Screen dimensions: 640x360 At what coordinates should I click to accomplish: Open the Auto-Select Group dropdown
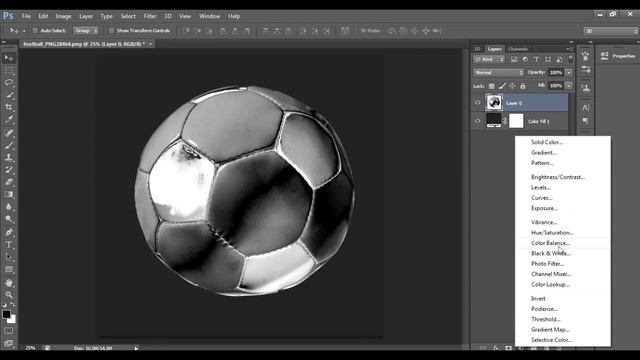[86, 31]
